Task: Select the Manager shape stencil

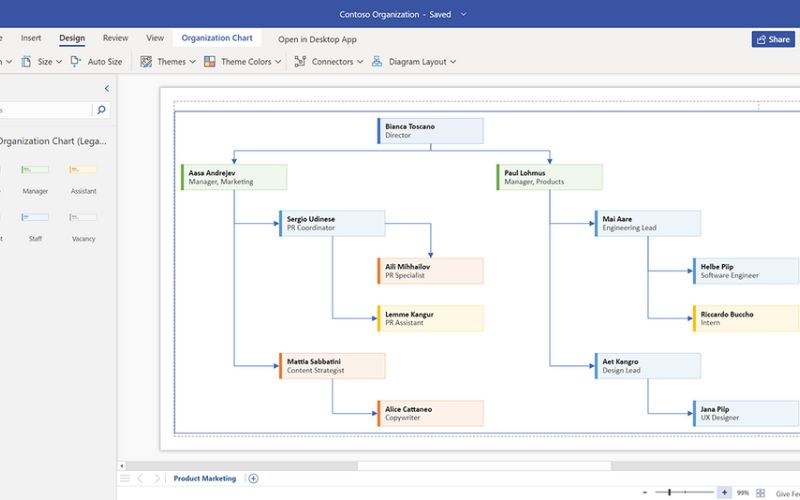Action: click(35, 169)
